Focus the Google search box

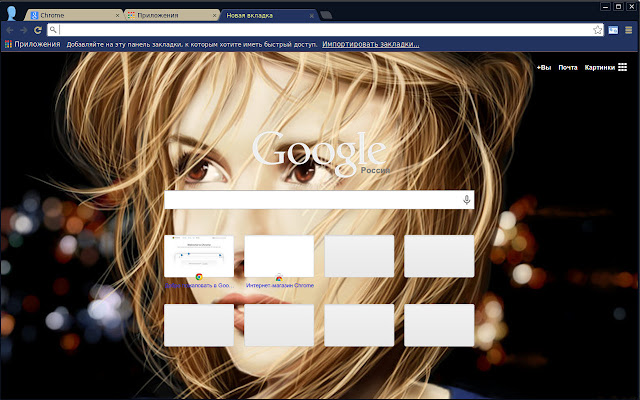(x=319, y=200)
